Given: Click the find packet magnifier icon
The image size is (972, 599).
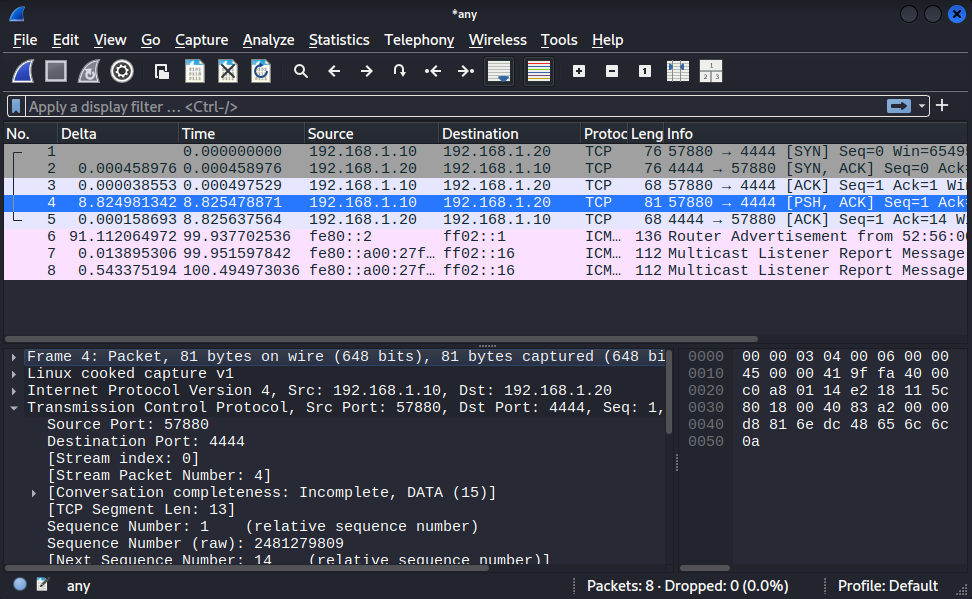Looking at the screenshot, I should (x=300, y=71).
